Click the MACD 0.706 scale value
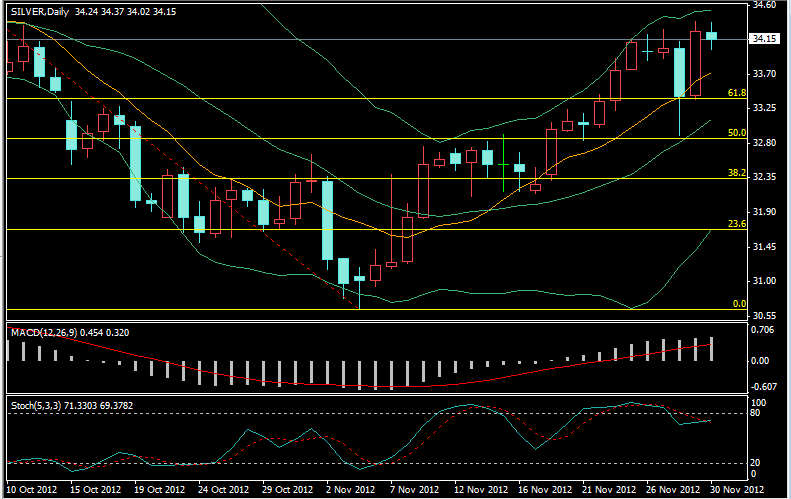 point(763,330)
